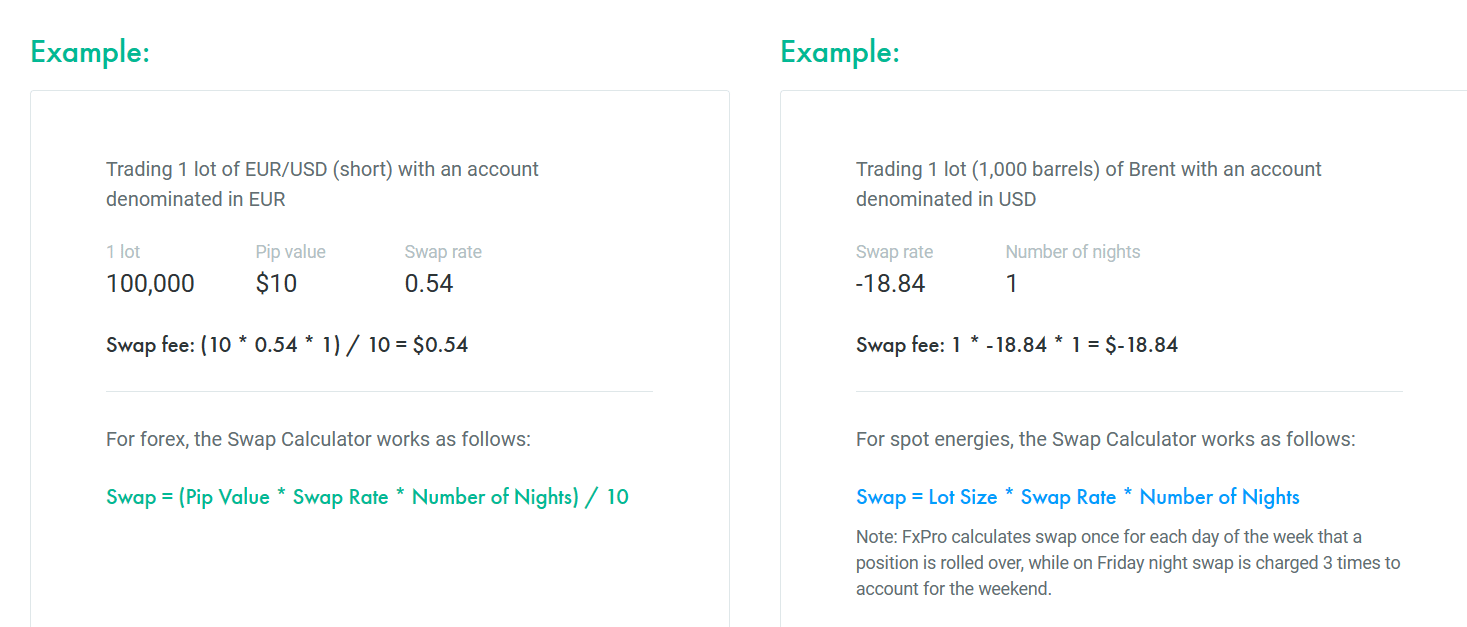The height and width of the screenshot is (627, 1467).
Task: Click the right green Example heading
Action: (840, 52)
